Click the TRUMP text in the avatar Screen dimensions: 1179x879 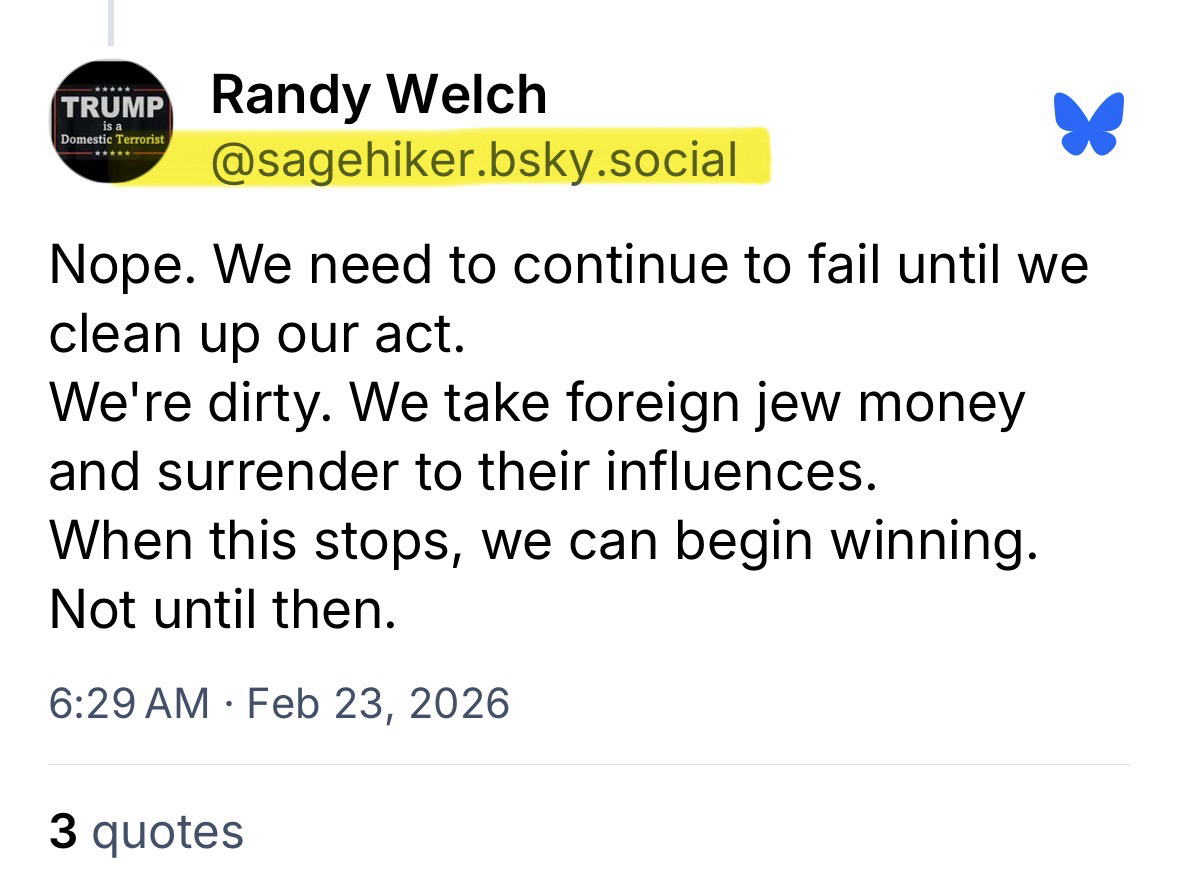113,105
